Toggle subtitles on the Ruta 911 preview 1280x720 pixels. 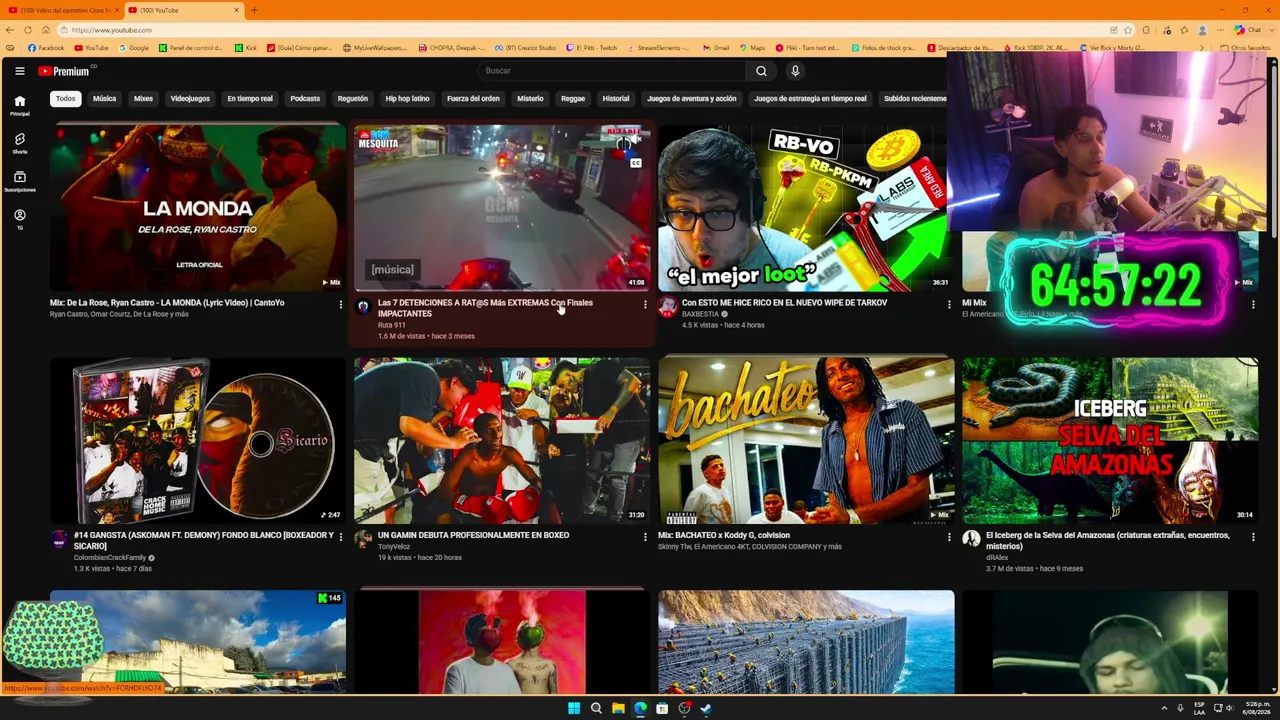point(635,163)
